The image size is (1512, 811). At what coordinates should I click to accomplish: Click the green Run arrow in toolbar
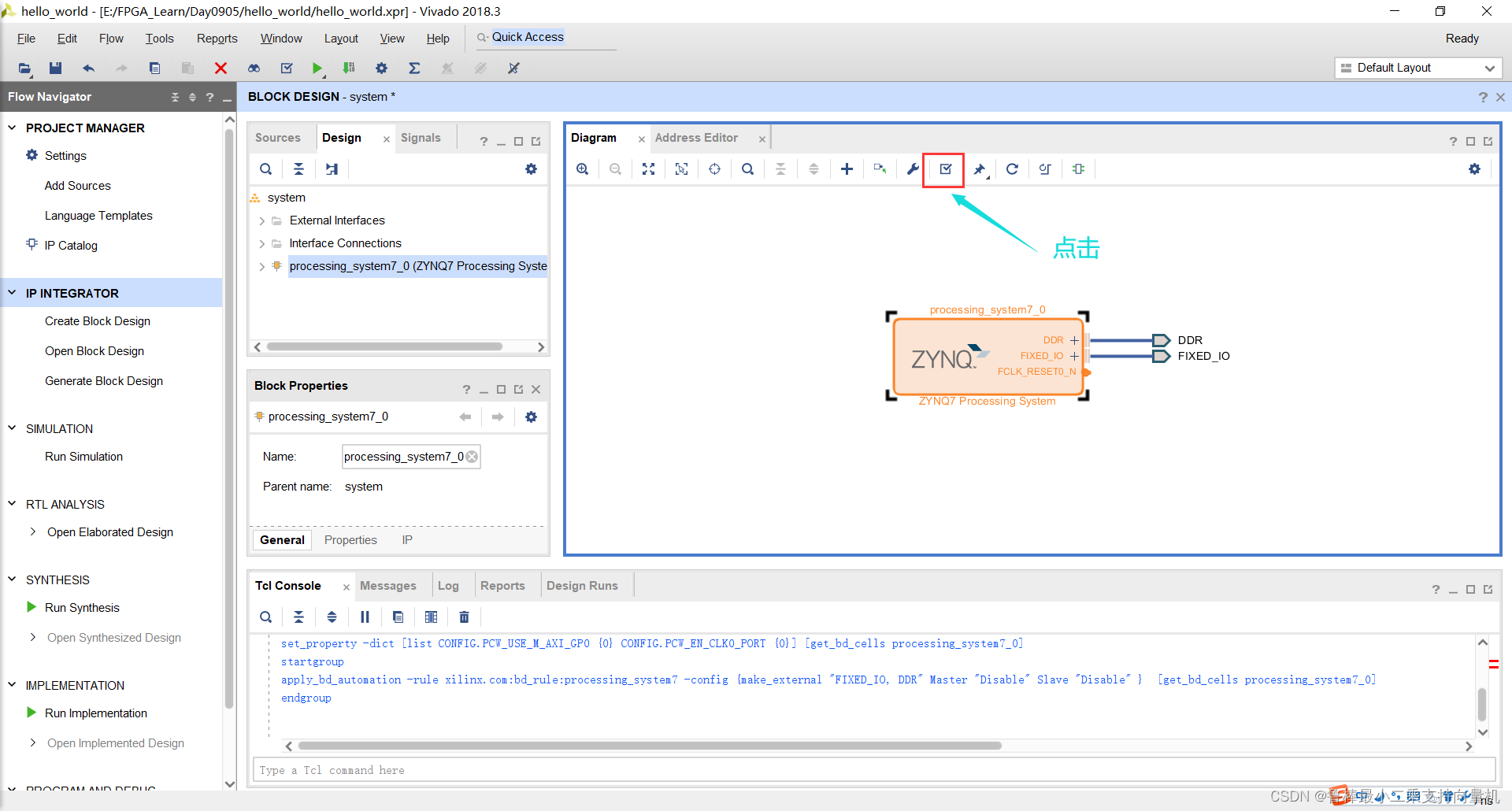click(317, 69)
